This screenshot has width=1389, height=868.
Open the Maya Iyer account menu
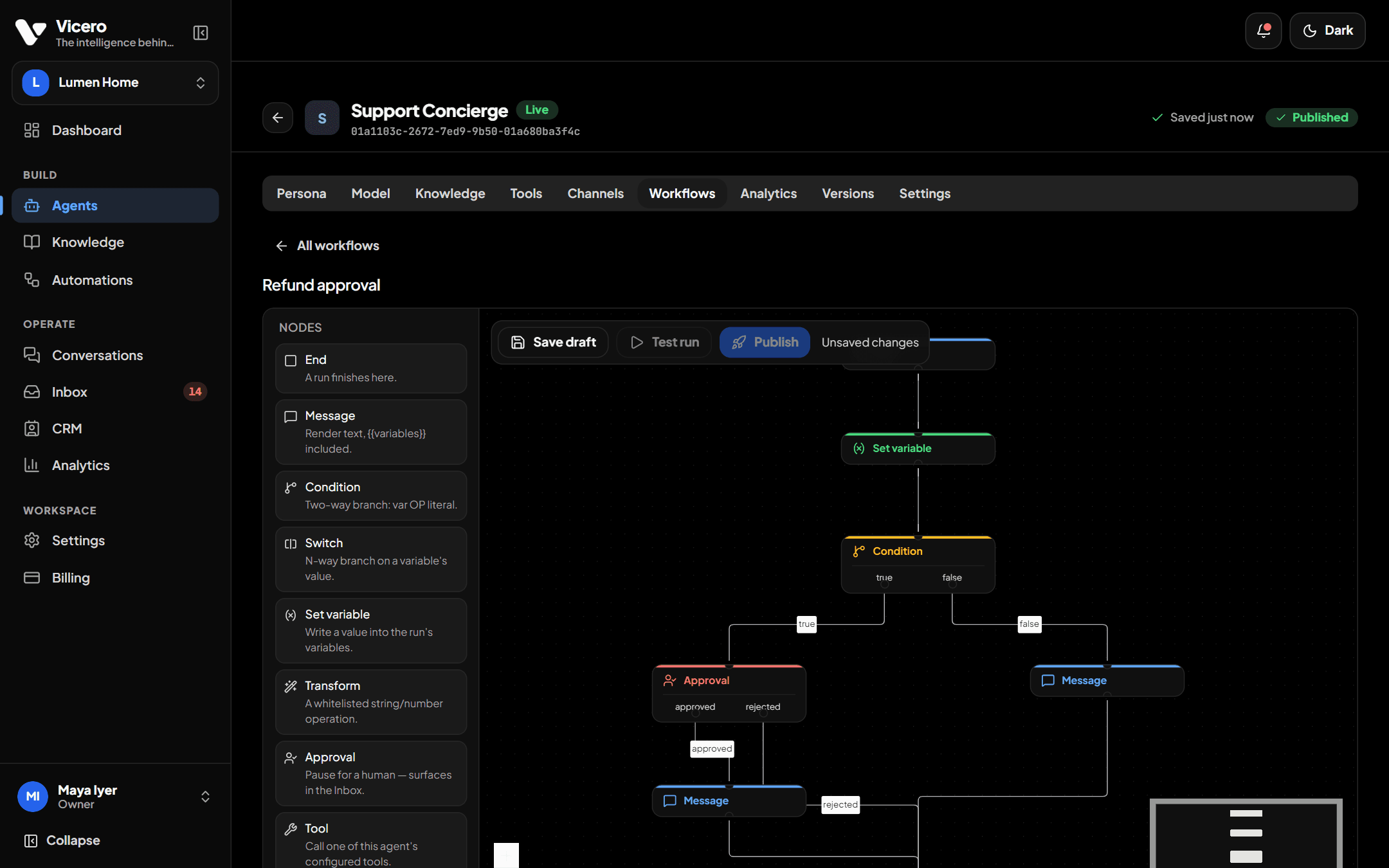pyautogui.click(x=115, y=797)
